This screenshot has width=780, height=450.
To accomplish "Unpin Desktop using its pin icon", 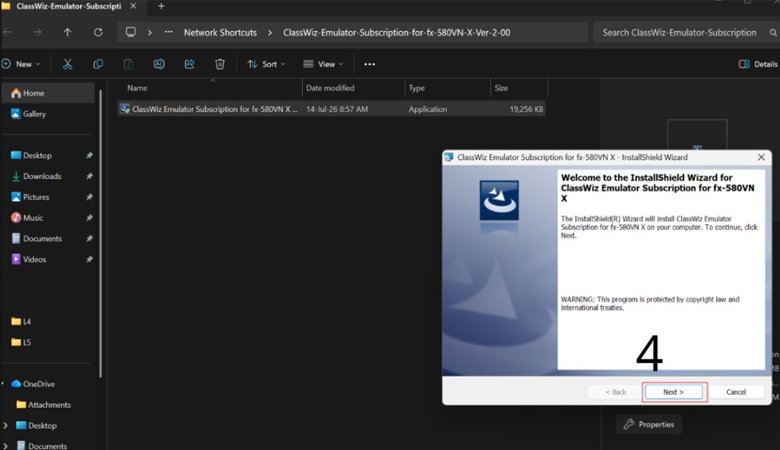I will tap(89, 156).
